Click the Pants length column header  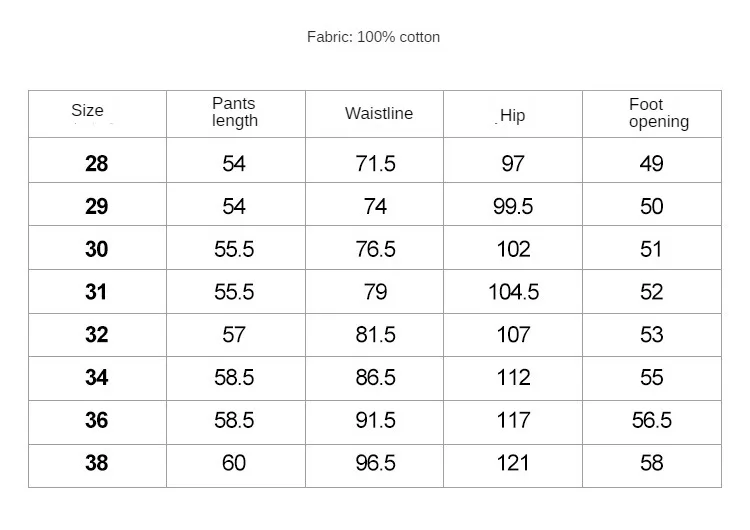click(234, 112)
